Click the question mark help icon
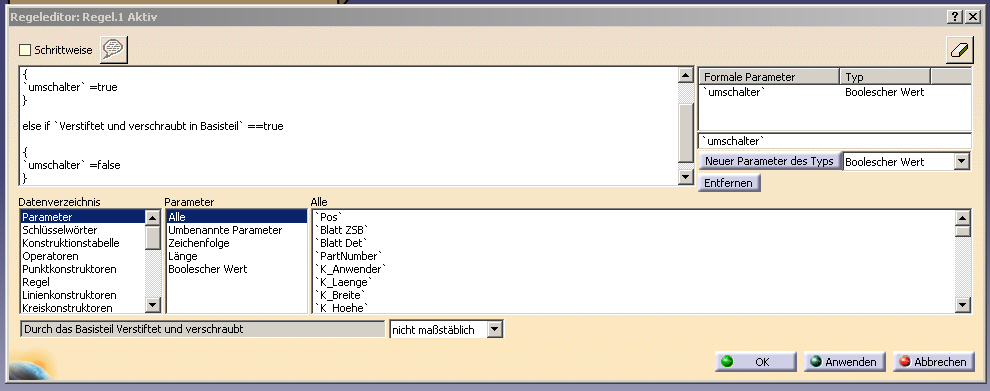Image resolution: width=990 pixels, height=391 pixels. (956, 17)
